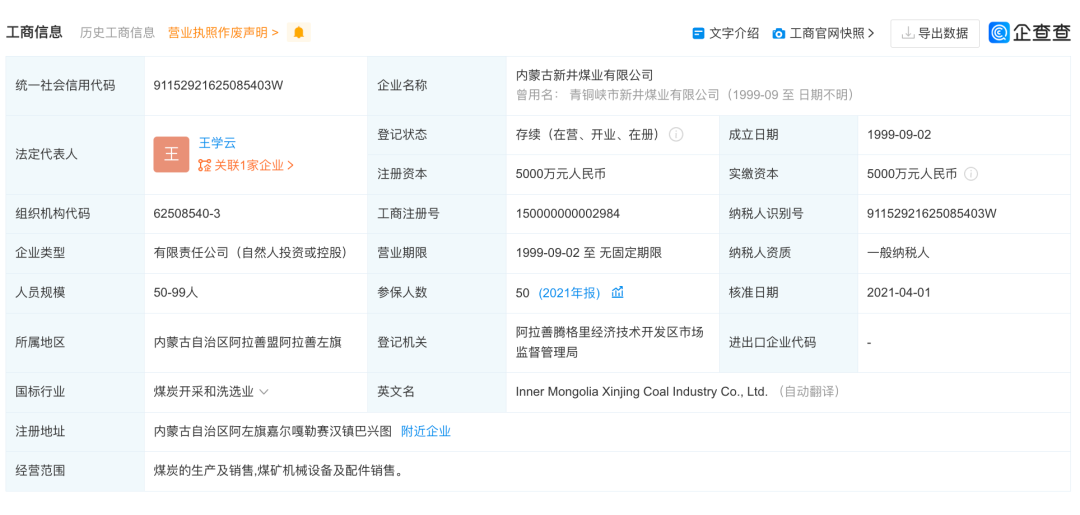Viewport: 1080px width, 515px height.
Task: Click the 组织机构代码 value 62508540-3
Action: 187,213
